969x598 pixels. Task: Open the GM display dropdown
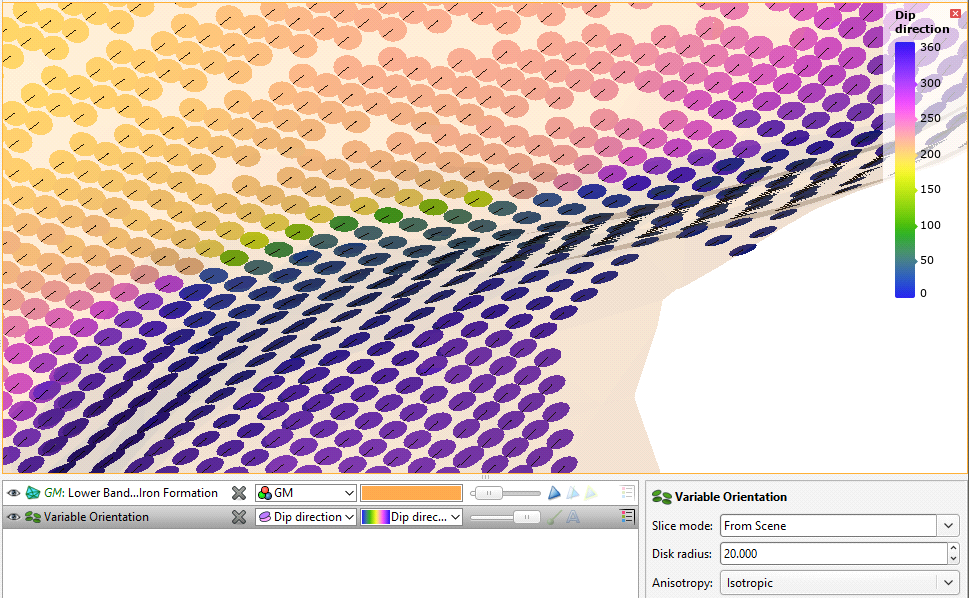click(306, 493)
